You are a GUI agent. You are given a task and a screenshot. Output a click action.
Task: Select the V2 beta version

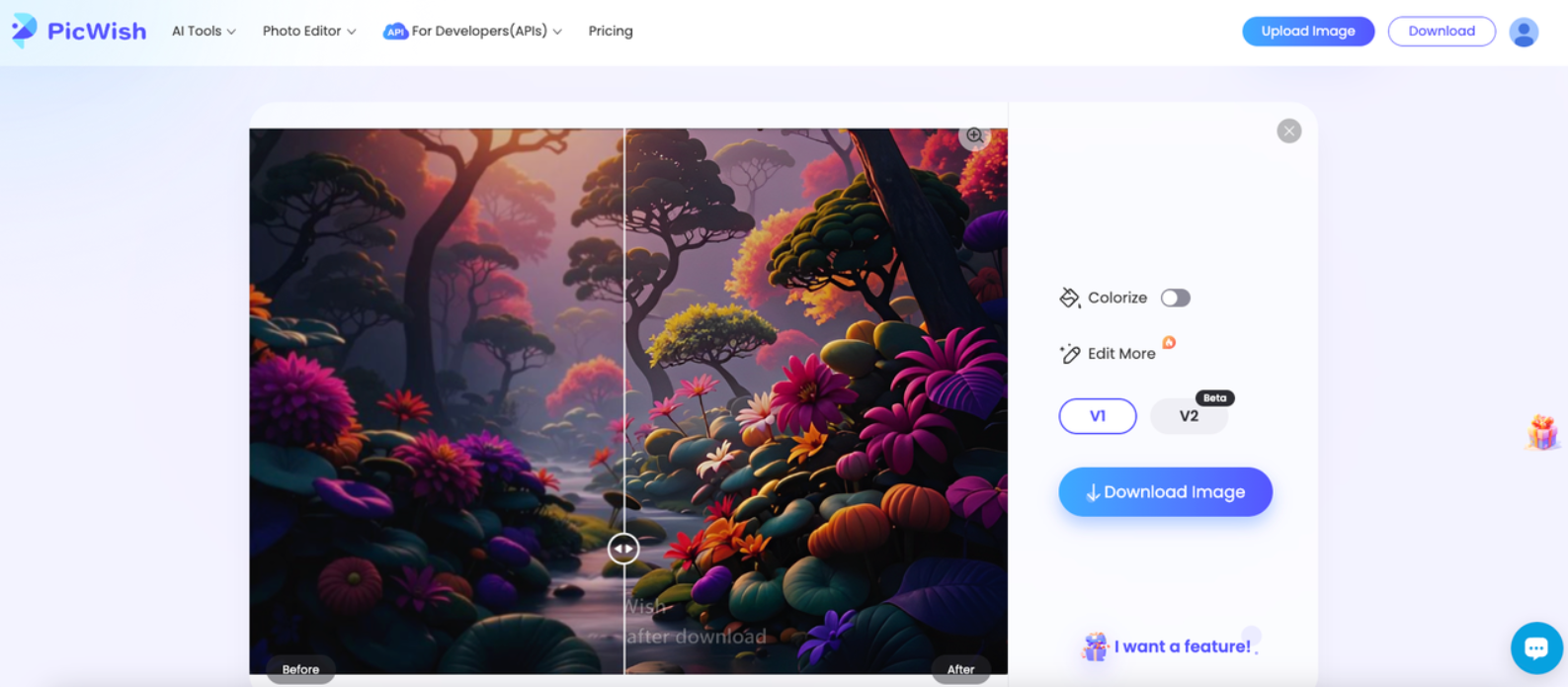1189,416
